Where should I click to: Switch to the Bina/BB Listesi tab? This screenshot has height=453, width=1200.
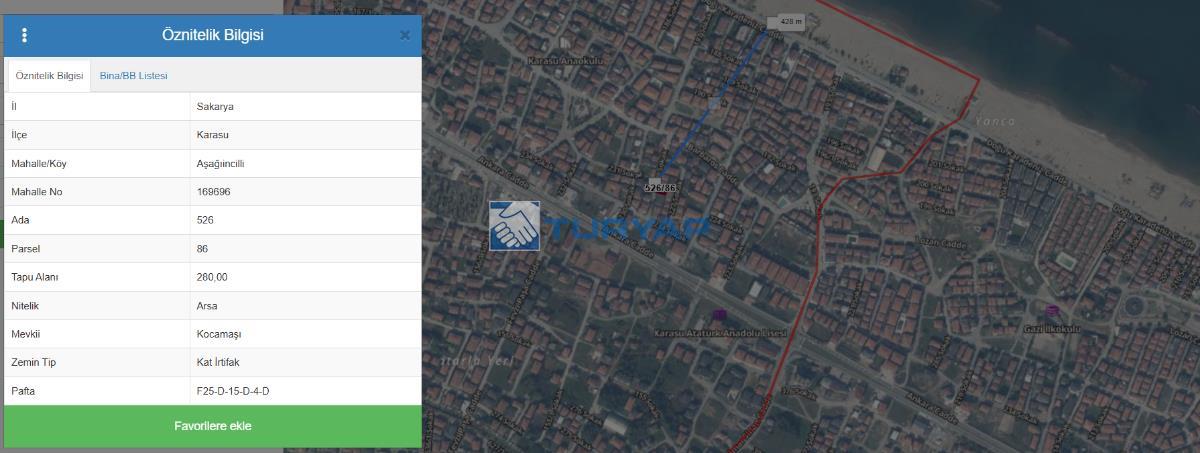[133, 76]
